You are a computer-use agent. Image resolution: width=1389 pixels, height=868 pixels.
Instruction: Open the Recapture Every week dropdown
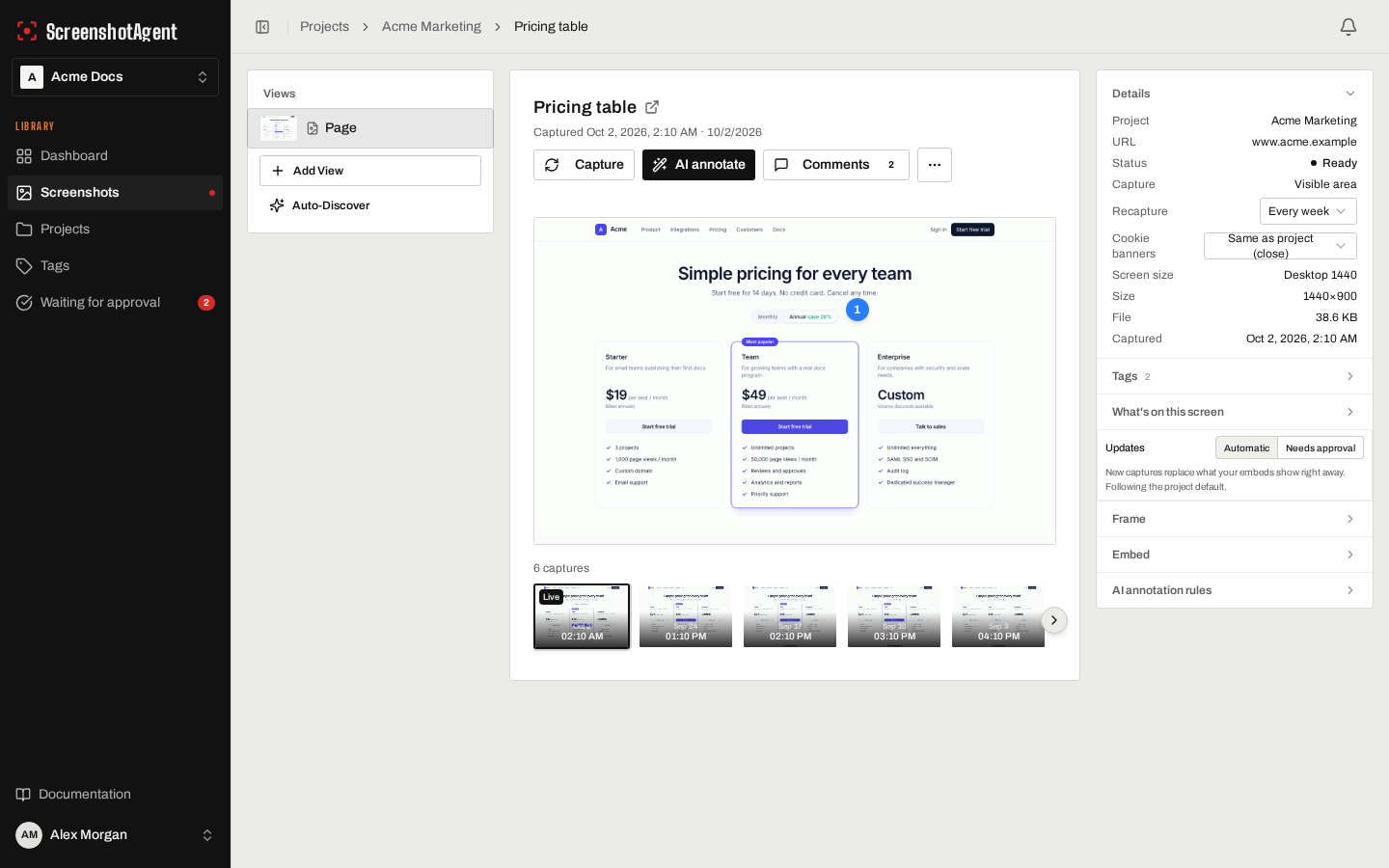click(1308, 211)
